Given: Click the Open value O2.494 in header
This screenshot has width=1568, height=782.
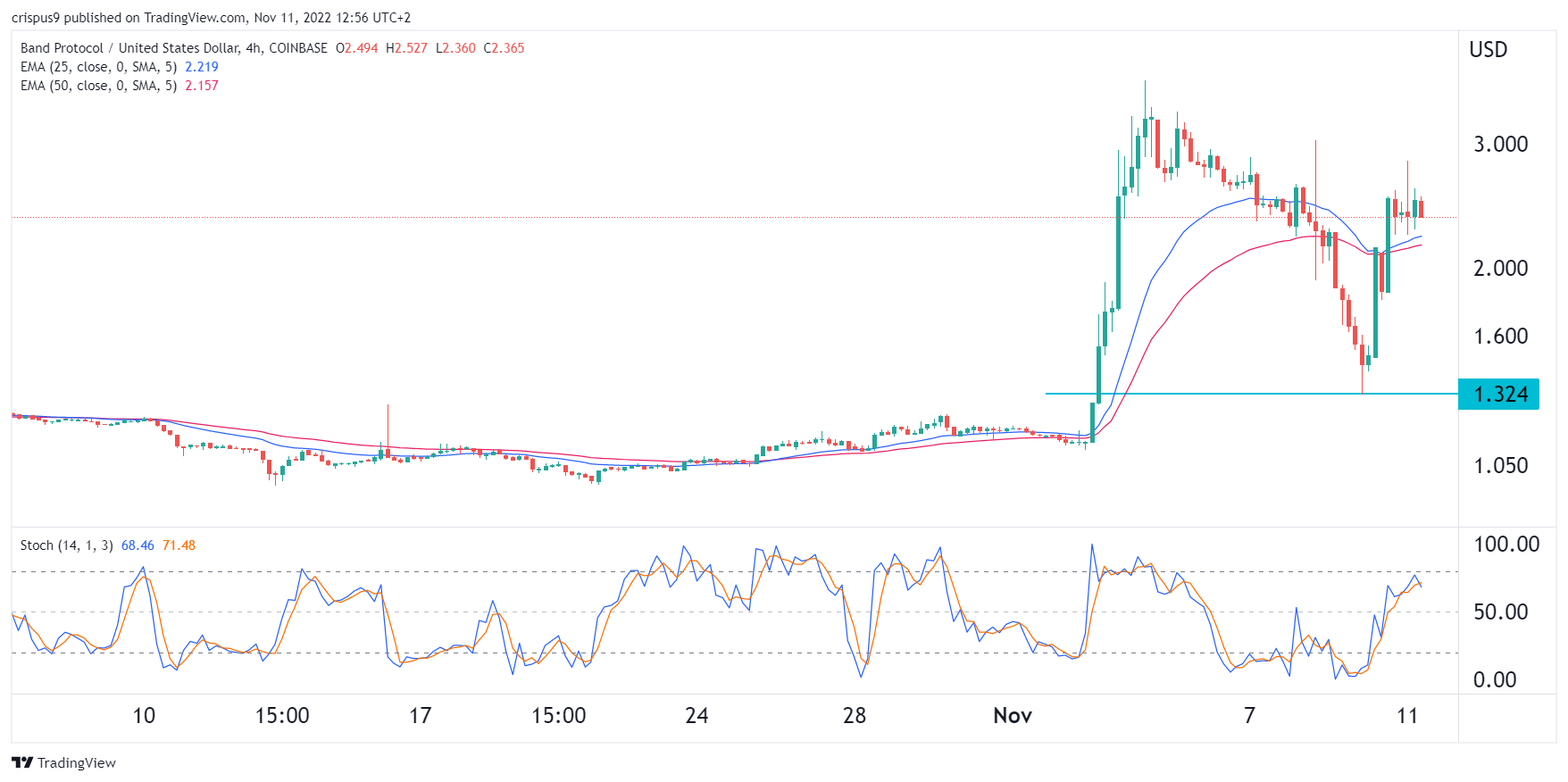Looking at the screenshot, I should [357, 48].
